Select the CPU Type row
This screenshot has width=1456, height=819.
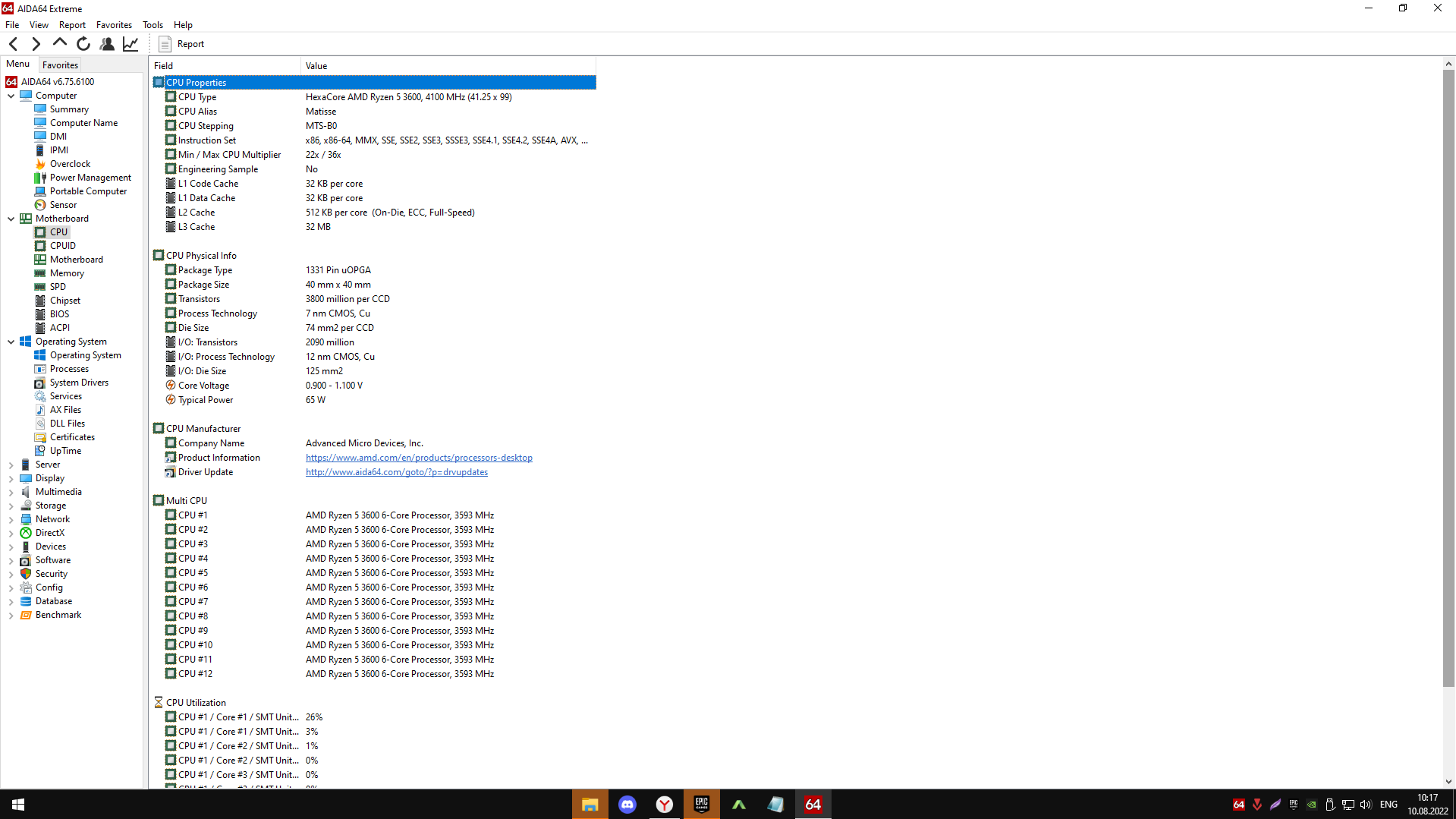pyautogui.click(x=374, y=97)
